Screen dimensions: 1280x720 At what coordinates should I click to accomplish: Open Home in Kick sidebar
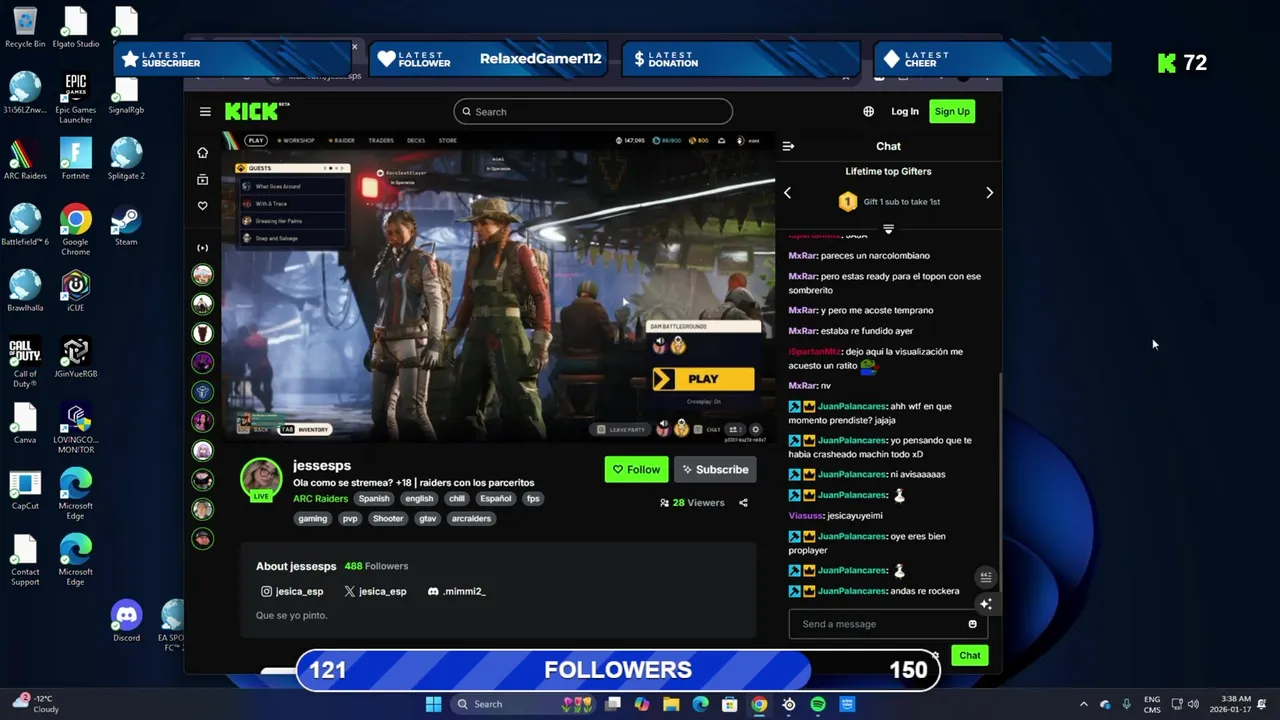coord(203,153)
